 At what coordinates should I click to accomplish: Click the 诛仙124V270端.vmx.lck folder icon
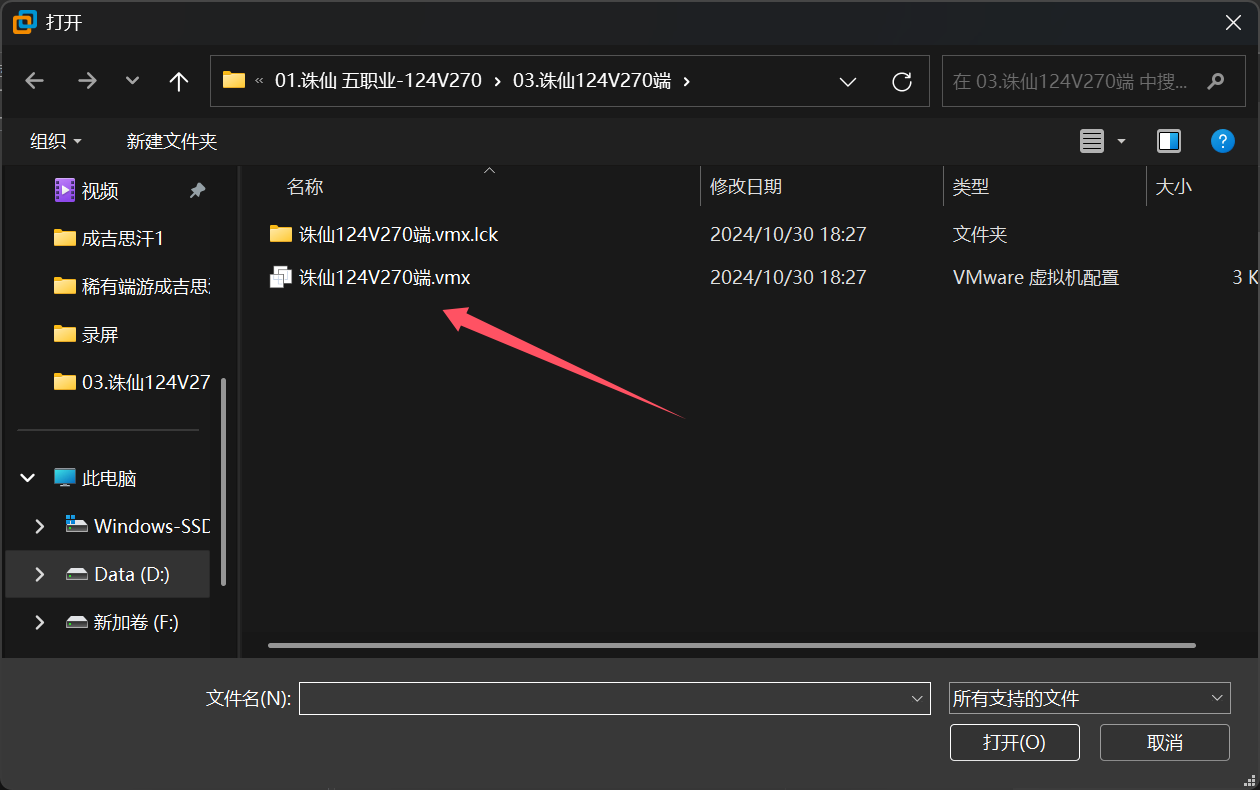click(280, 234)
